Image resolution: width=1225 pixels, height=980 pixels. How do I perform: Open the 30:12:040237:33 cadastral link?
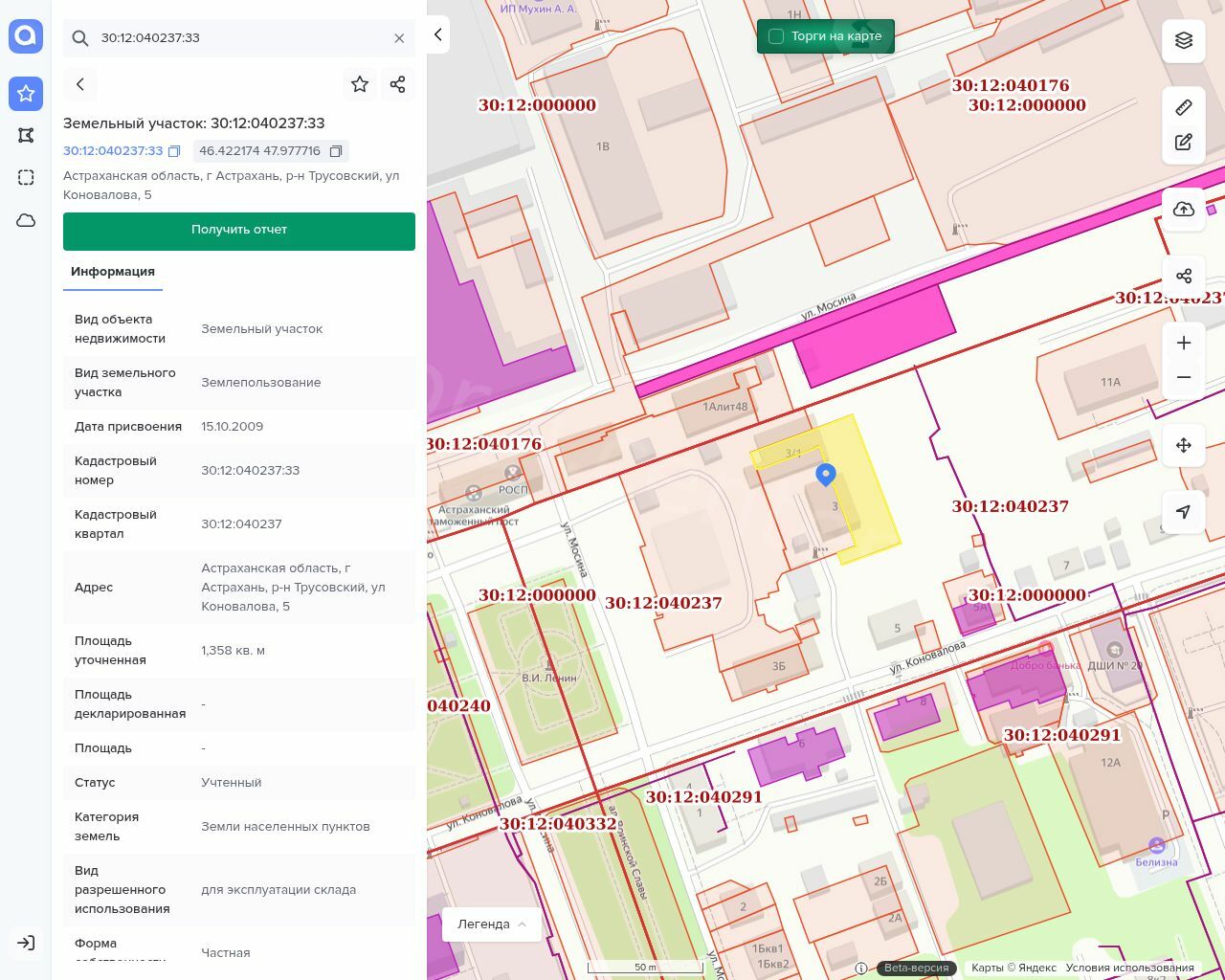[113, 151]
